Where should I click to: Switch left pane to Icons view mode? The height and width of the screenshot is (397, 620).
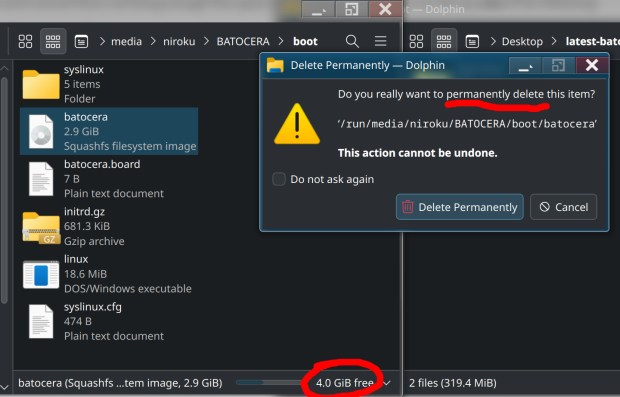pos(25,41)
